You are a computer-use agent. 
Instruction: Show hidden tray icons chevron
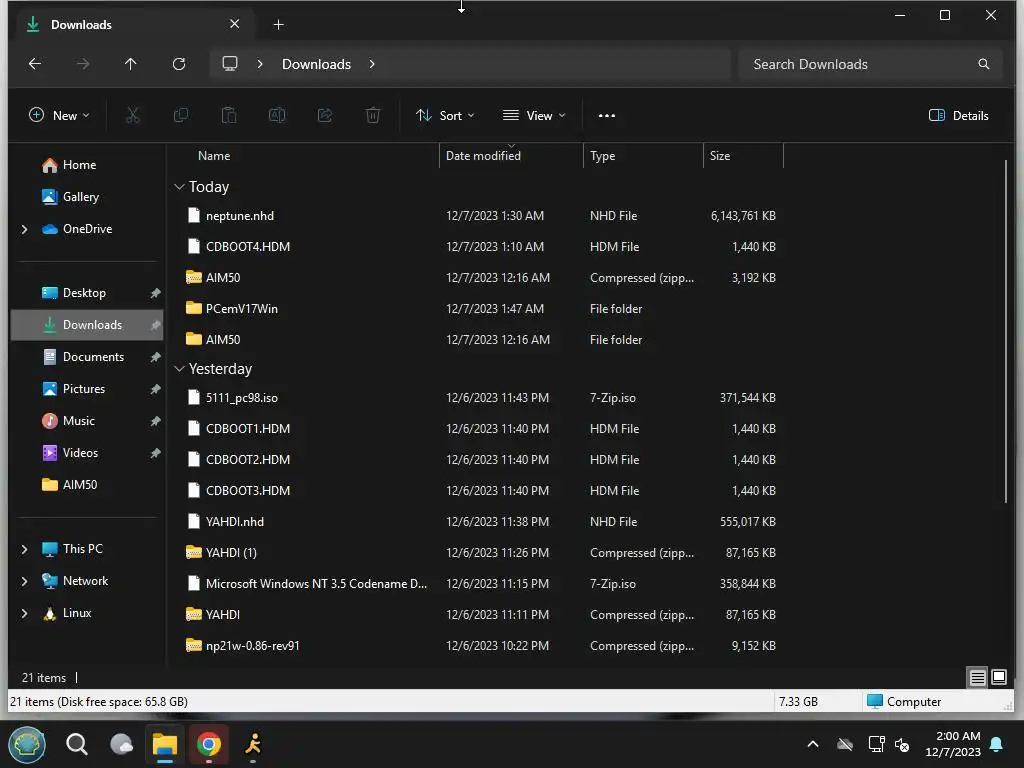tap(813, 744)
